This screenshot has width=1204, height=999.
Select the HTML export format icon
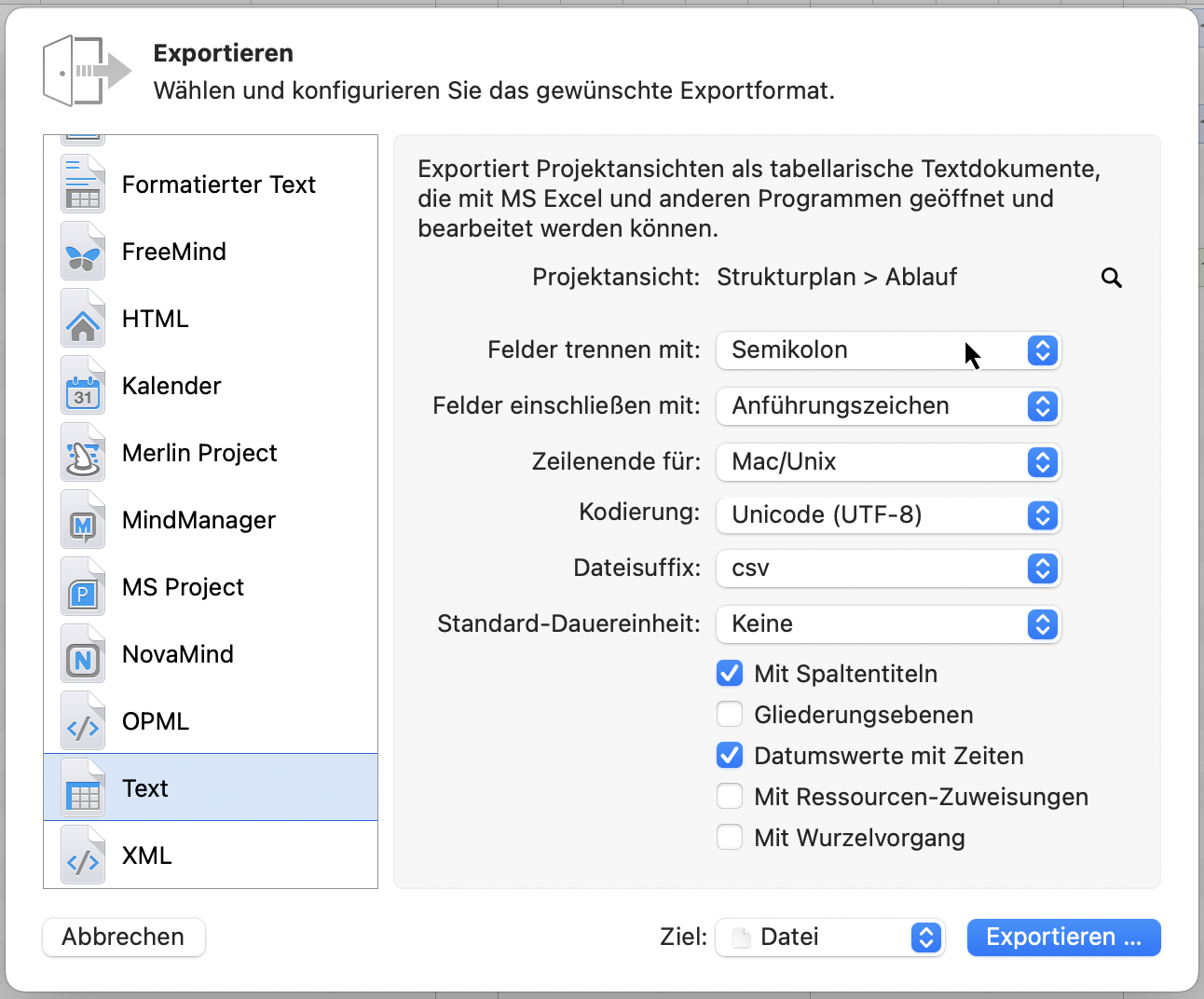click(82, 318)
